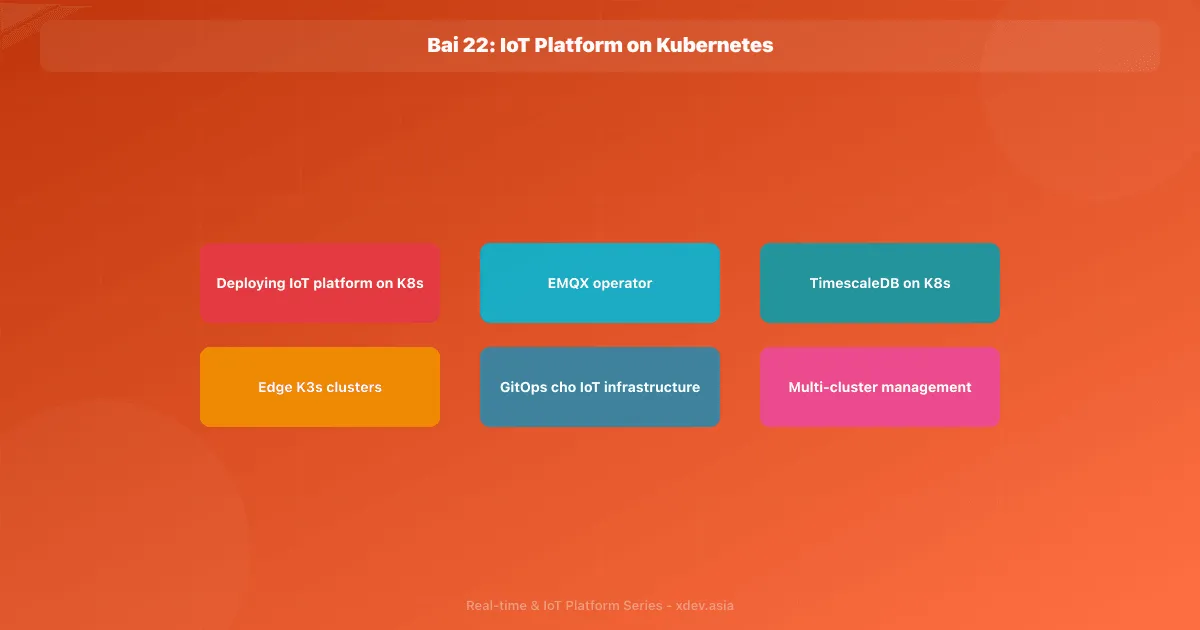Open the 'TimescaleDB on K8s' card
Screen dimensions: 1200x630
[880, 283]
